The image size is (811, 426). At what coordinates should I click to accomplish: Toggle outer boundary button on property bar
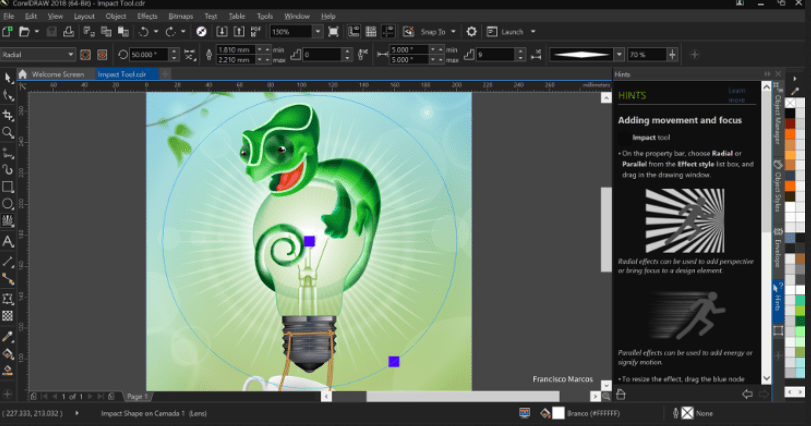102,54
